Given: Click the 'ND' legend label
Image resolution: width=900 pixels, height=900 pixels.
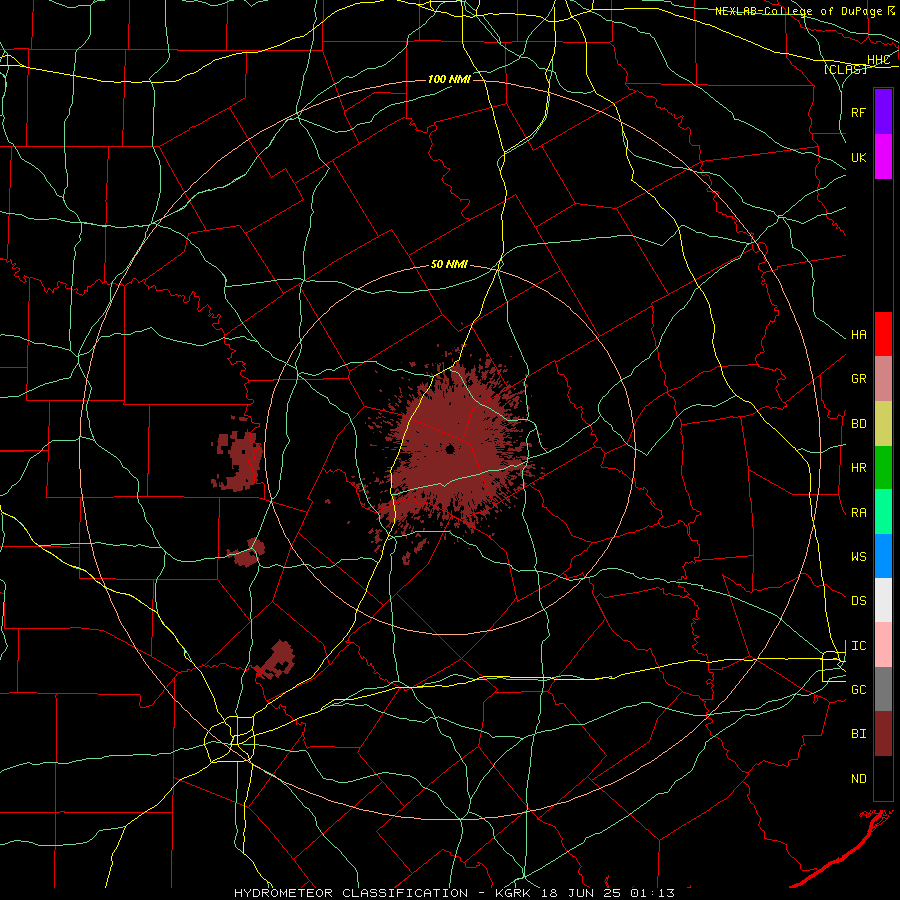Looking at the screenshot, I should tap(858, 779).
